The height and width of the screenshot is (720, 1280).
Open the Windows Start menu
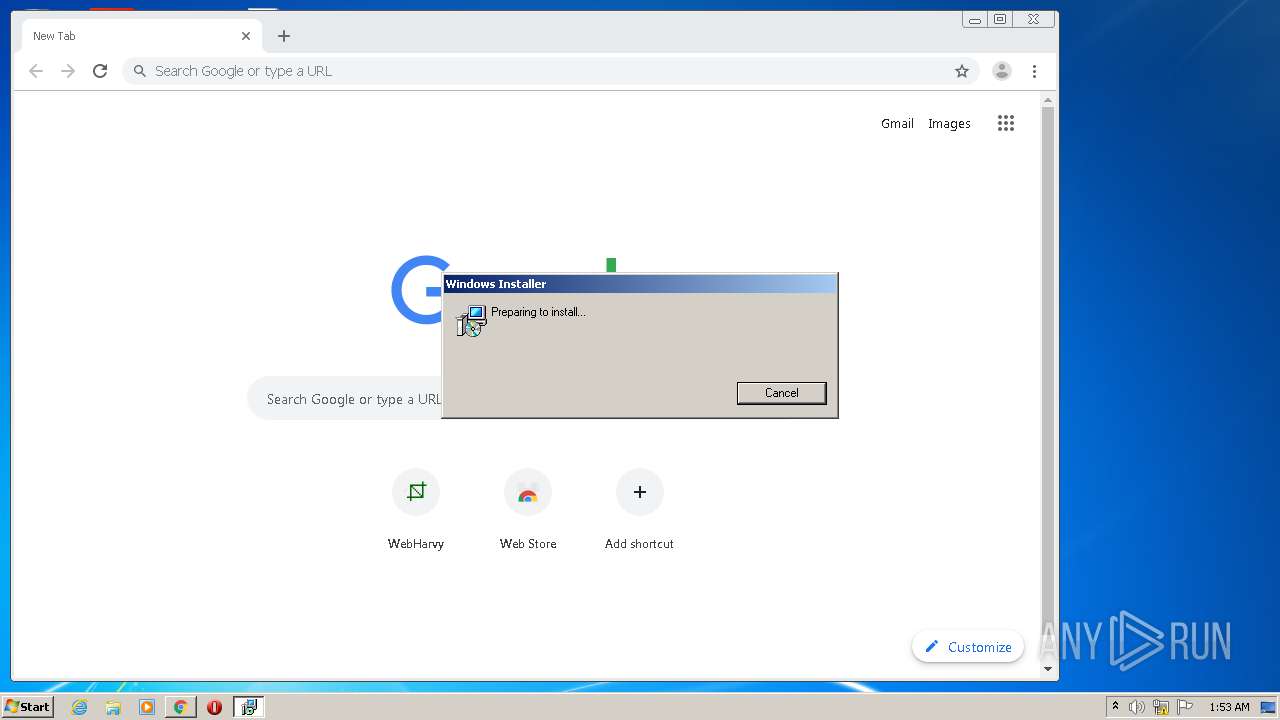(x=28, y=707)
